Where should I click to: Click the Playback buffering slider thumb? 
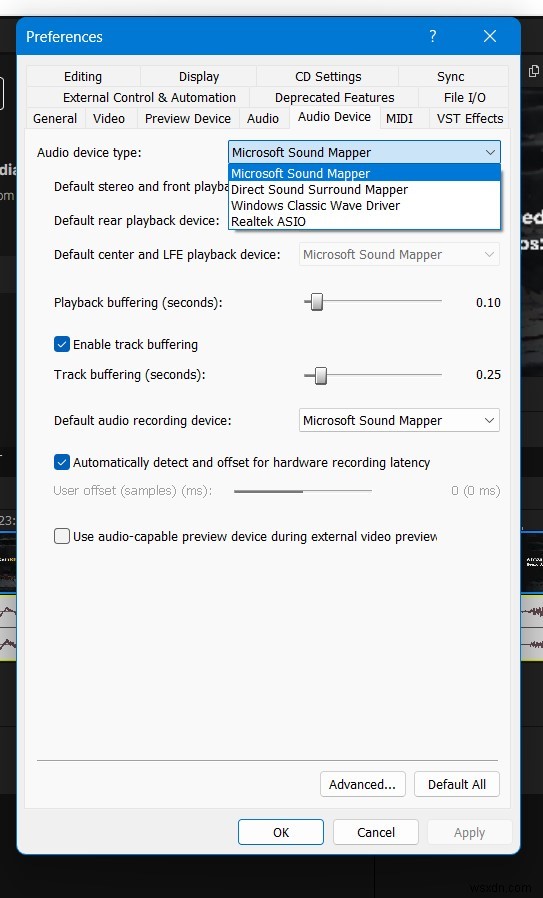316,302
